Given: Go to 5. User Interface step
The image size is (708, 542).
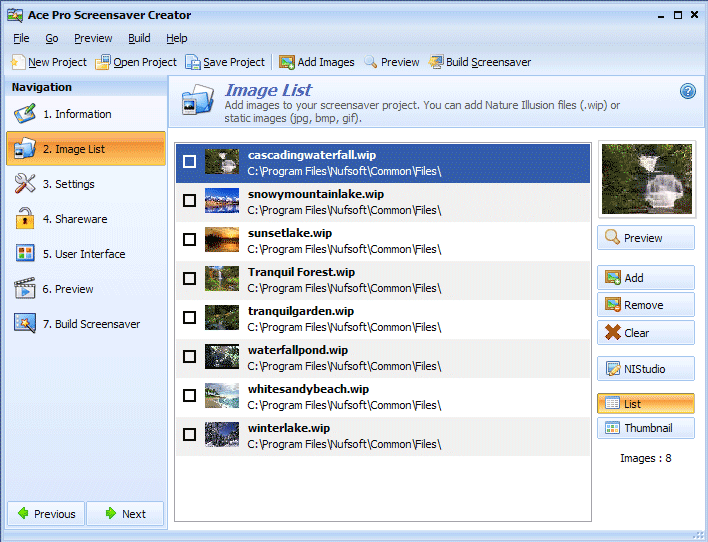Looking at the screenshot, I should pos(86,253).
